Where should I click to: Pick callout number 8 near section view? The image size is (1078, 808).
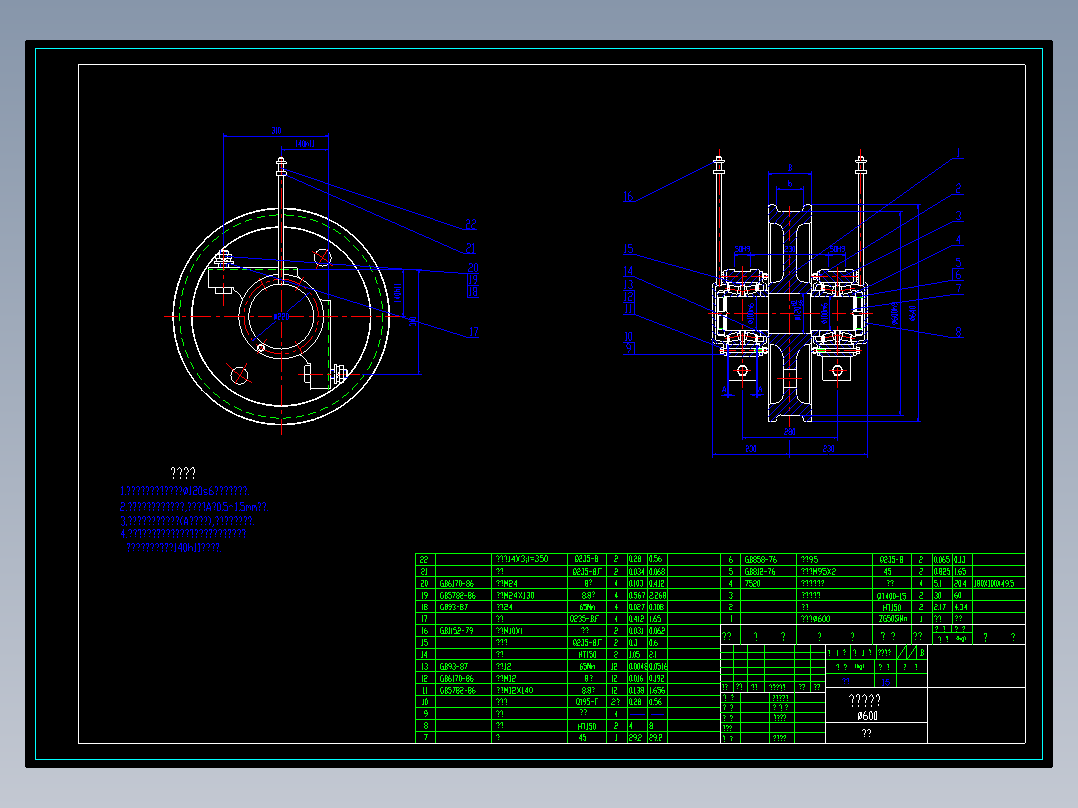coord(958,332)
